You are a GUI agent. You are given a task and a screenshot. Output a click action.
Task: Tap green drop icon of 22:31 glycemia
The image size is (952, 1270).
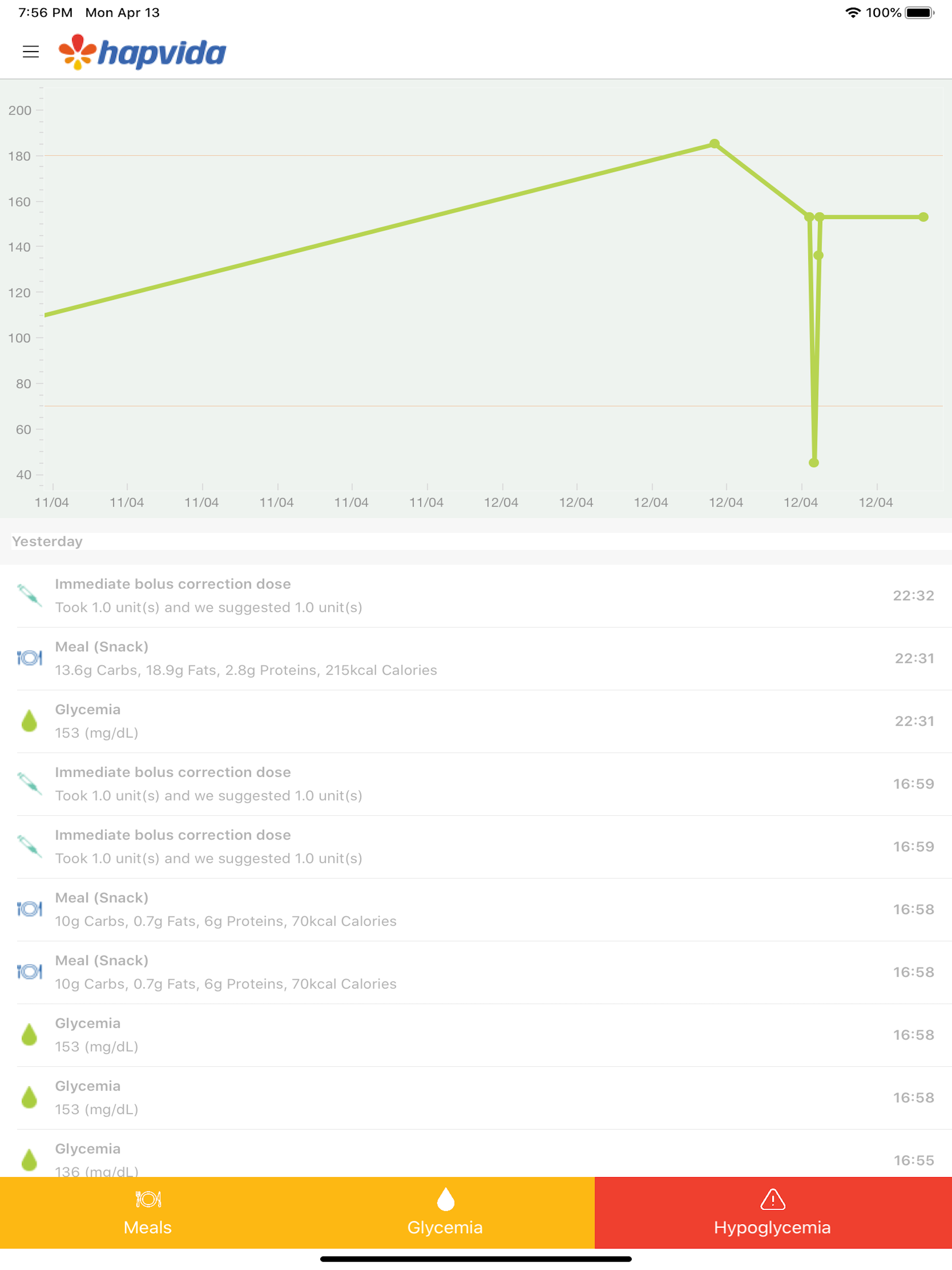[29, 721]
